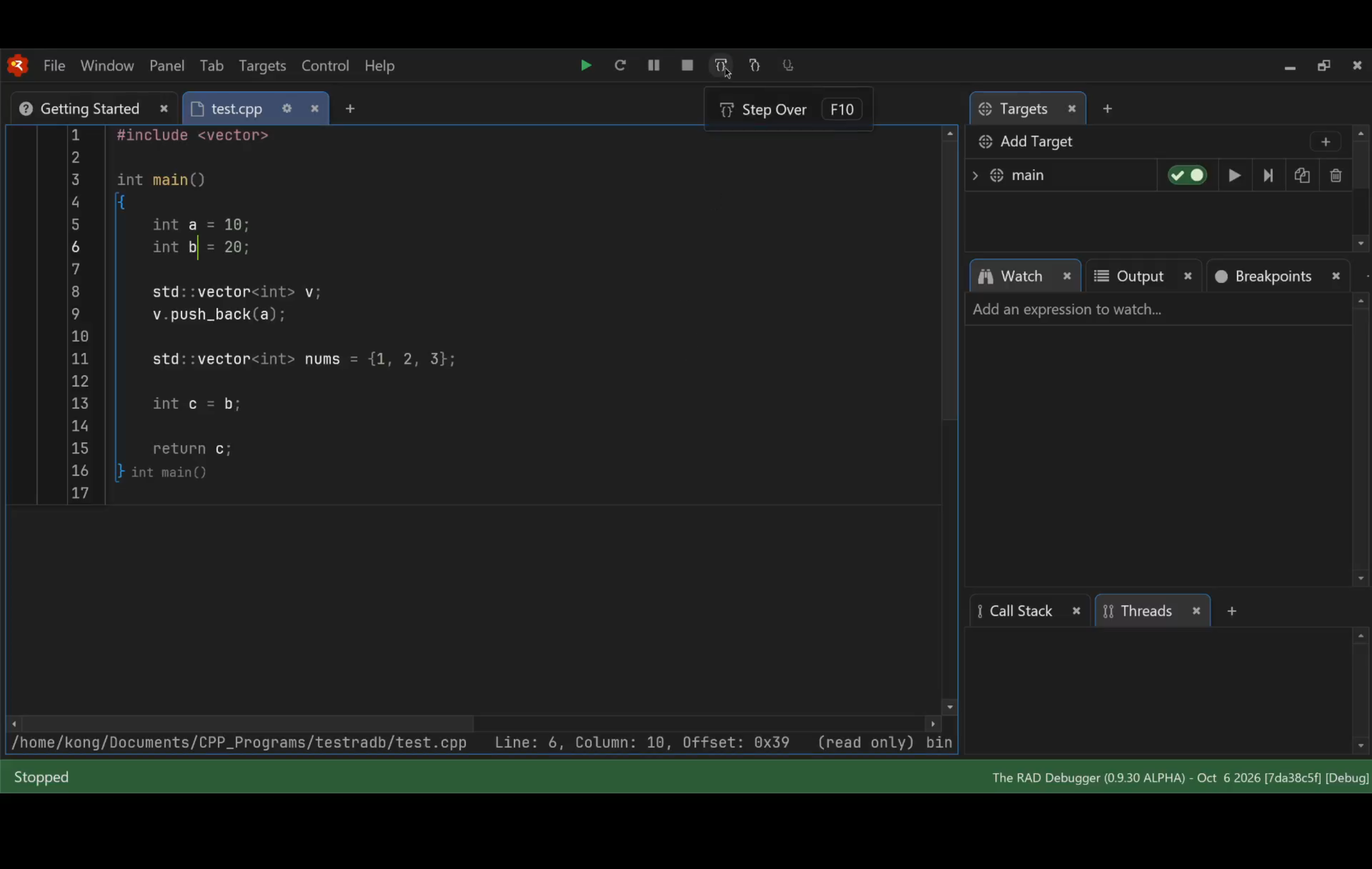Click the Pause icon in toolbar
The height and width of the screenshot is (869, 1372).
(x=654, y=65)
